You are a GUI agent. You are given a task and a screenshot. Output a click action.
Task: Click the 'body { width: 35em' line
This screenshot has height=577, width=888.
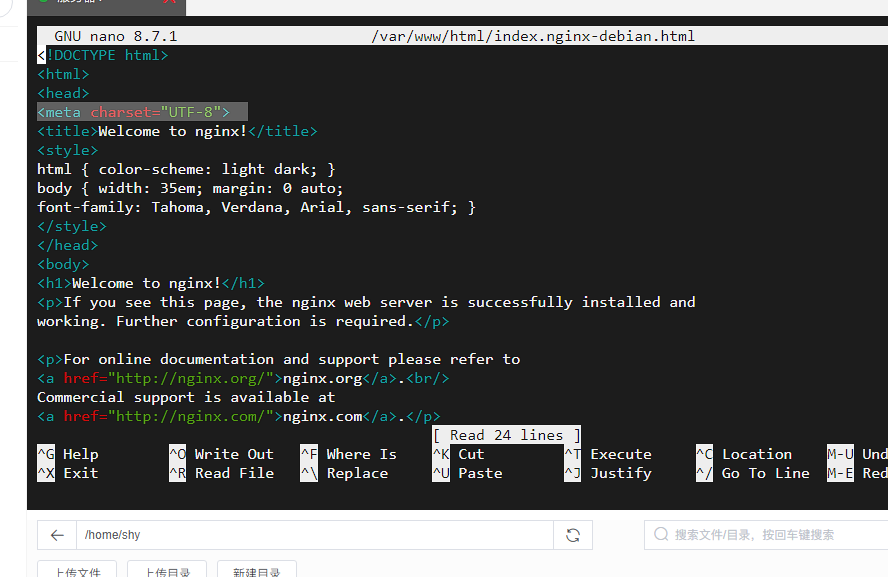(x=190, y=189)
